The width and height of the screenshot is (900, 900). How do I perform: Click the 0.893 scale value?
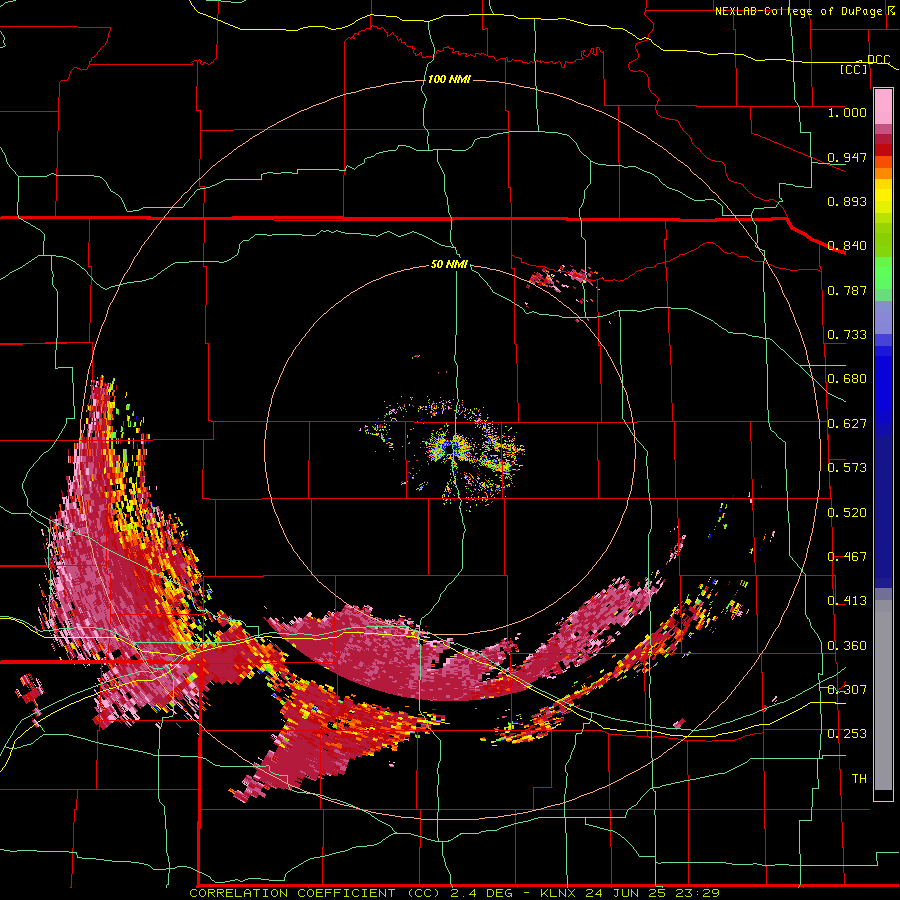coord(847,201)
